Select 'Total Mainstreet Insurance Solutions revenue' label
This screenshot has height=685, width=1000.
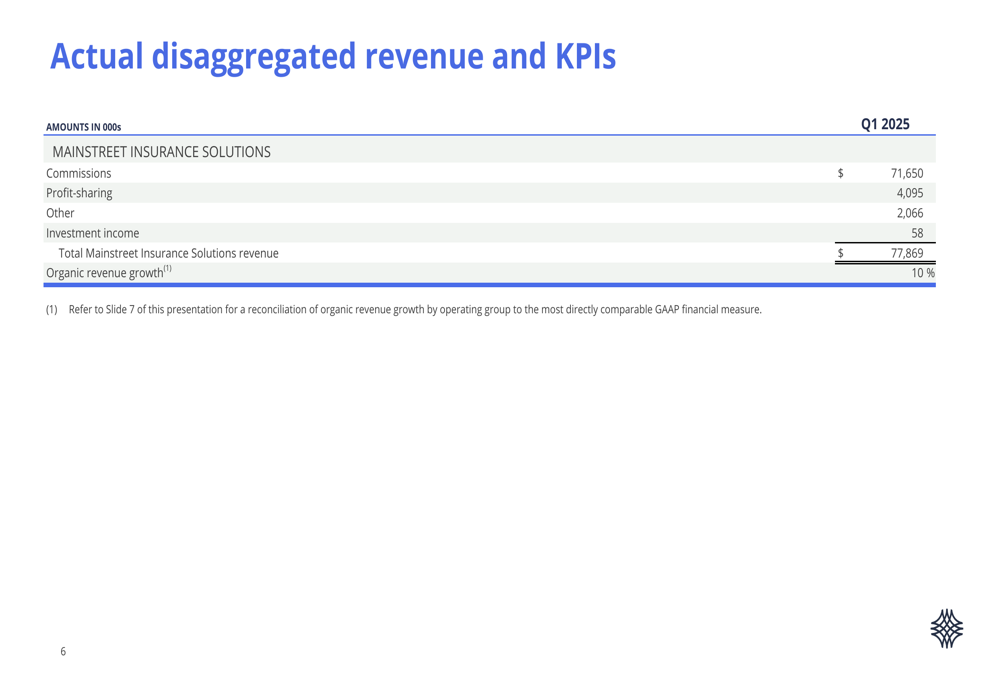[x=168, y=253]
